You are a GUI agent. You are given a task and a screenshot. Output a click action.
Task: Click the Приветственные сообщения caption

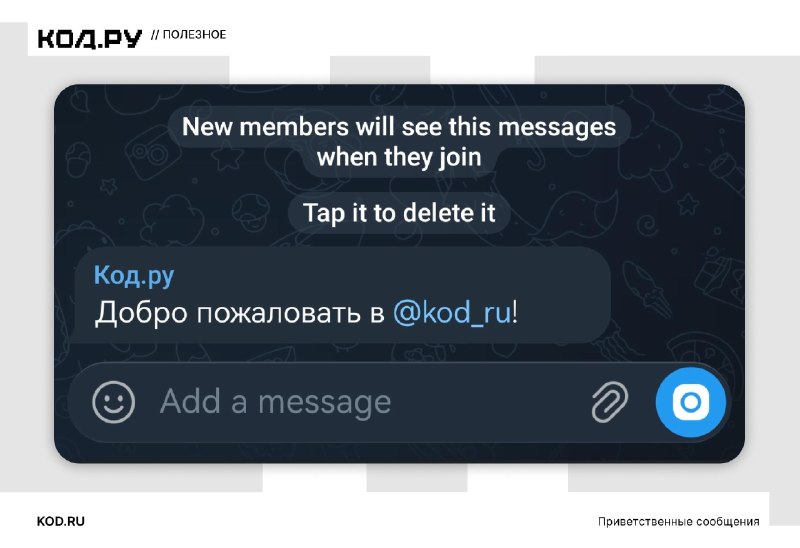pyautogui.click(x=679, y=521)
